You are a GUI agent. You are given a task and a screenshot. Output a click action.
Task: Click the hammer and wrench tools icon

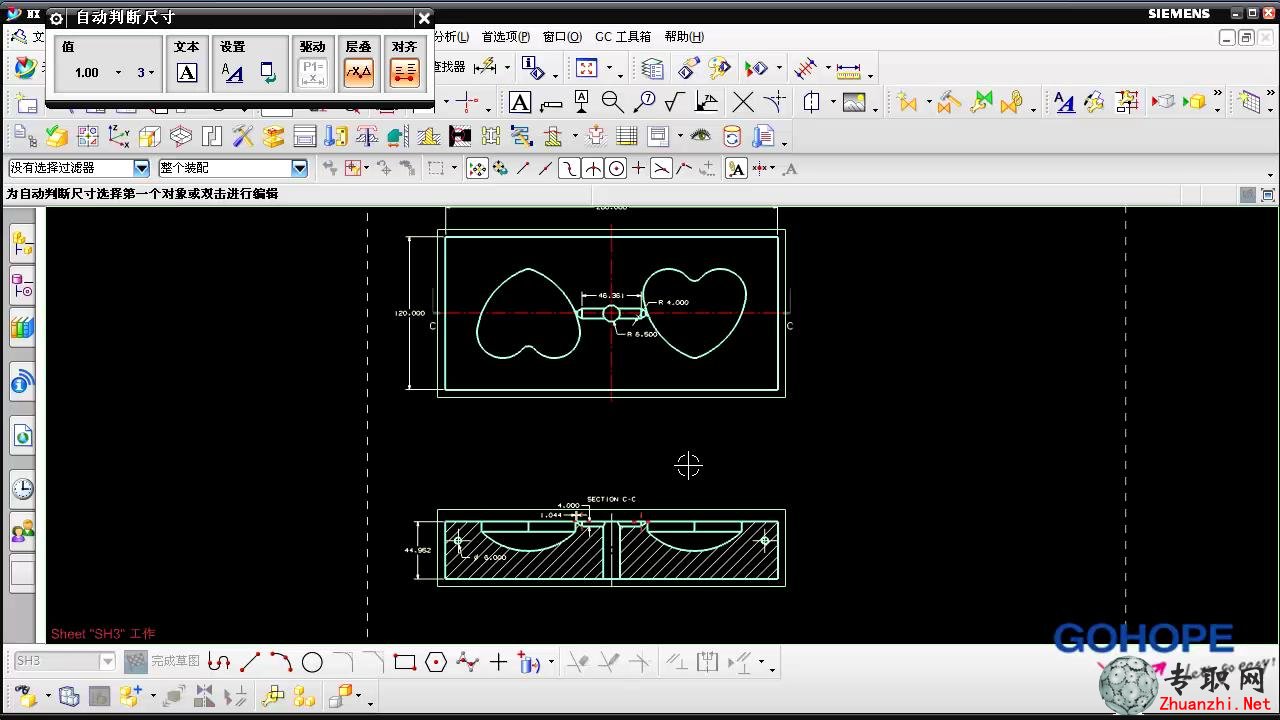[x=243, y=136]
